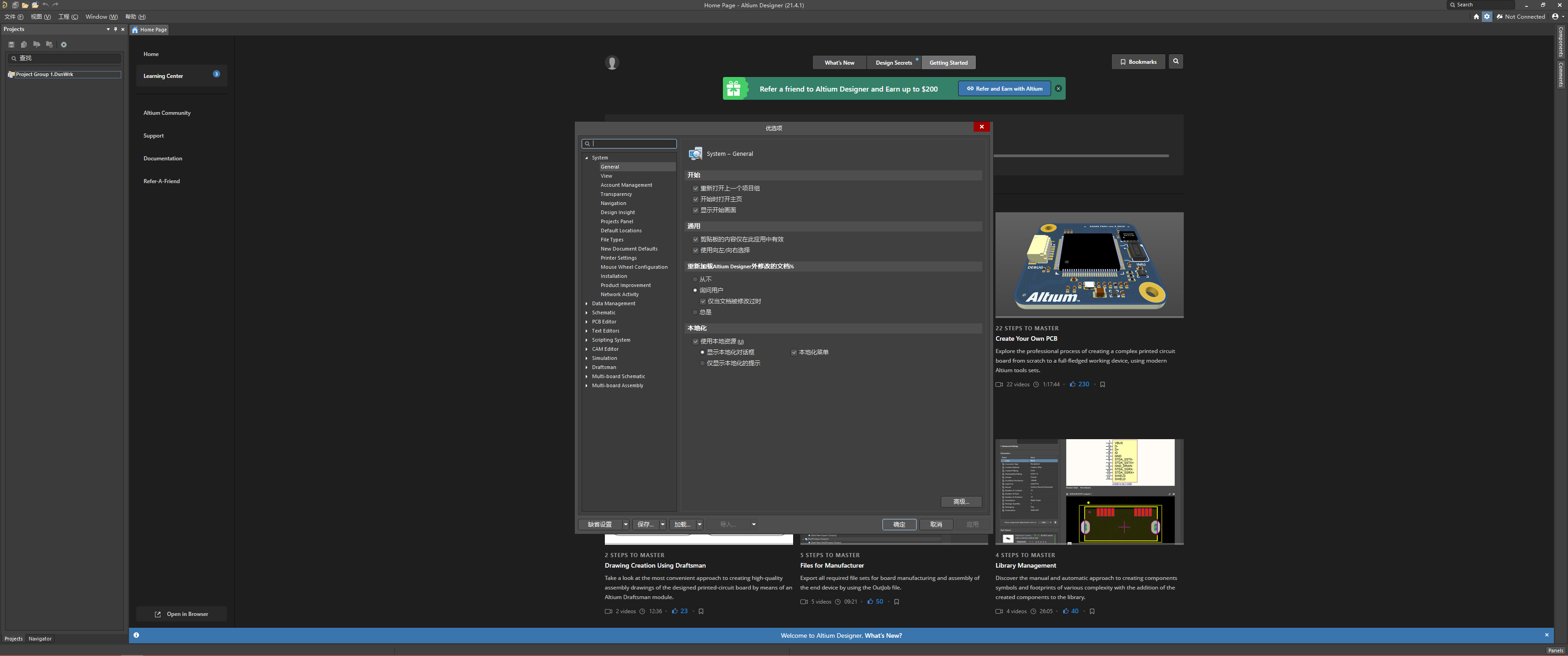
Task: Click the 高级... button
Action: 961,502
